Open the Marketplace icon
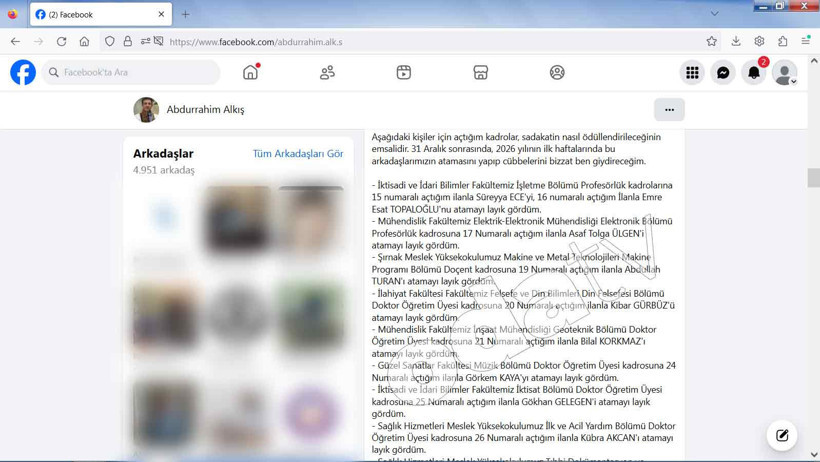This screenshot has width=820, height=462. (x=481, y=72)
